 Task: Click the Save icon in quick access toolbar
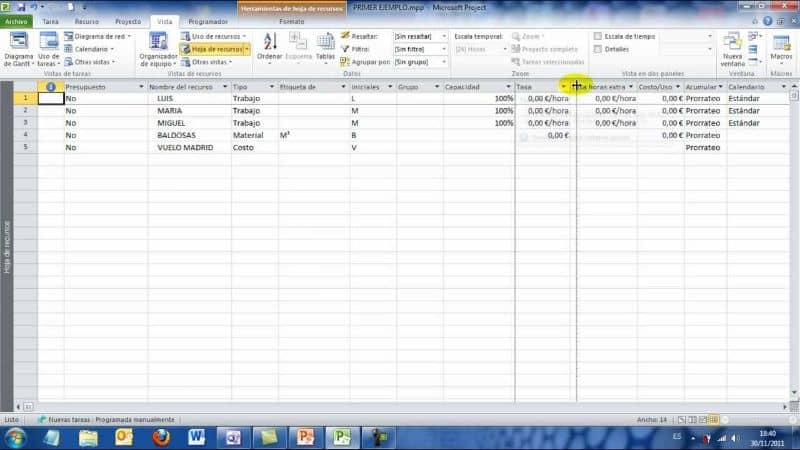(21, 7)
